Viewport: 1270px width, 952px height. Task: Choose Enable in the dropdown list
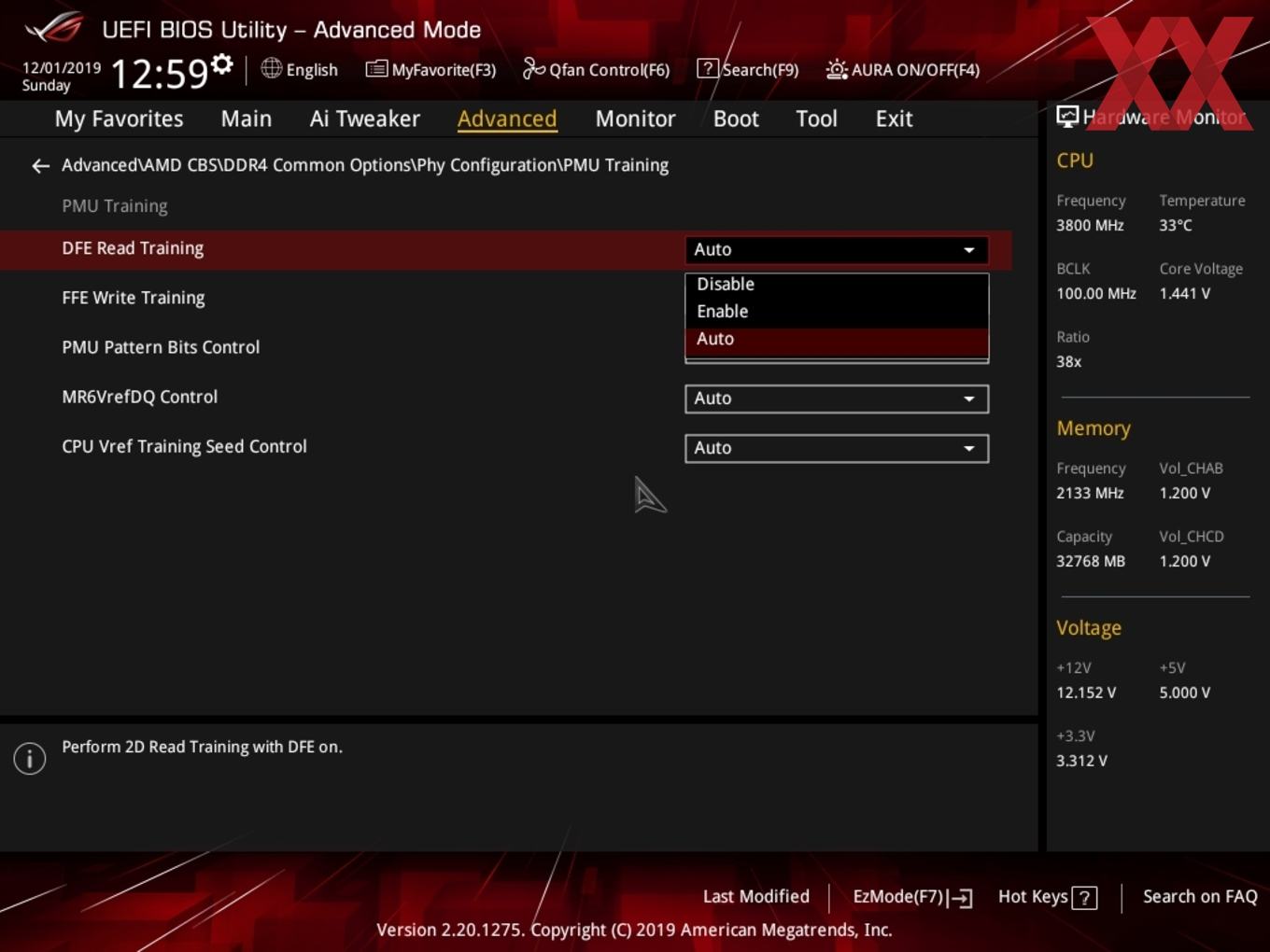[837, 312]
